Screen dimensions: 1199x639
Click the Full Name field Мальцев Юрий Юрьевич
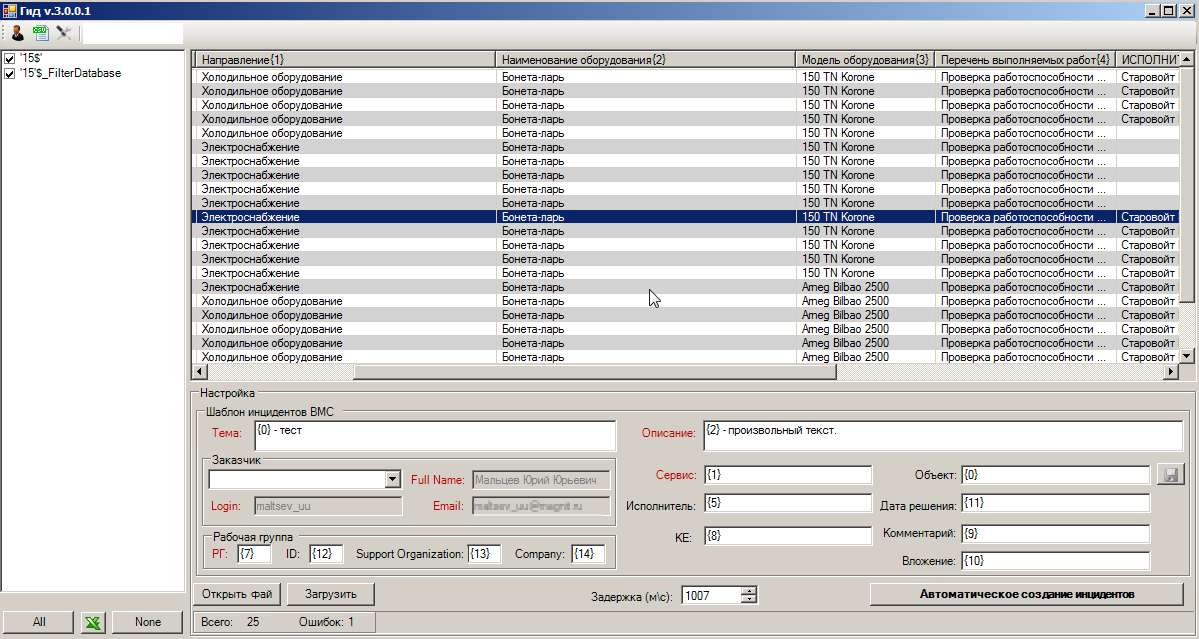click(541, 480)
